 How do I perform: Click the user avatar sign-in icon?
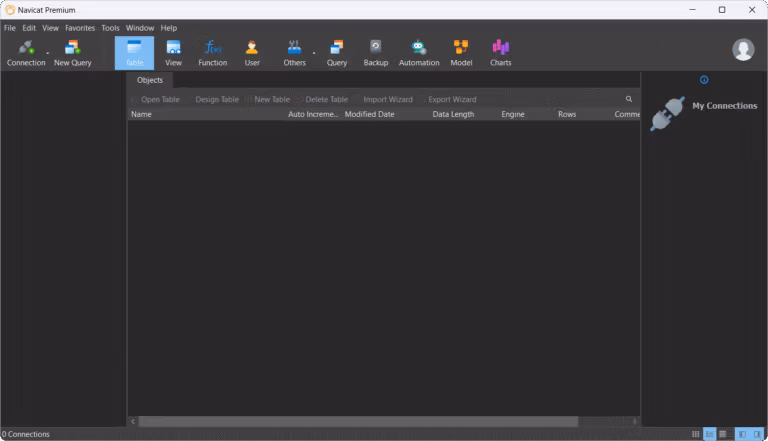pos(743,49)
